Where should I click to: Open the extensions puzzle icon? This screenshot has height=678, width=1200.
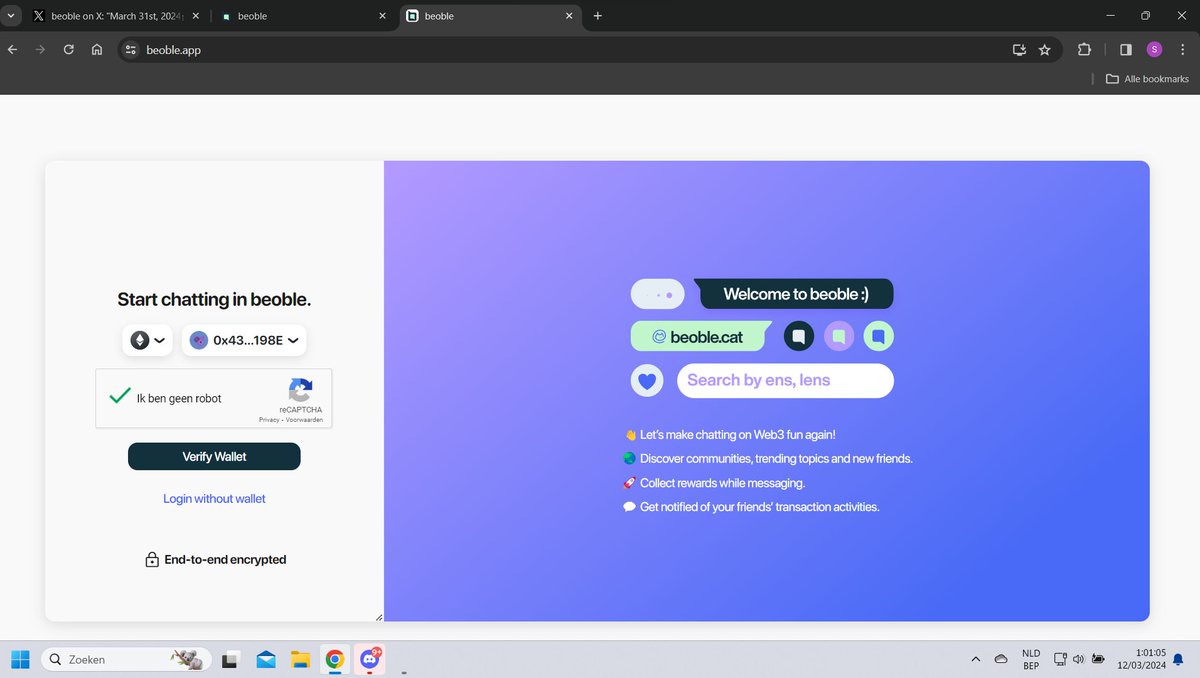point(1084,49)
